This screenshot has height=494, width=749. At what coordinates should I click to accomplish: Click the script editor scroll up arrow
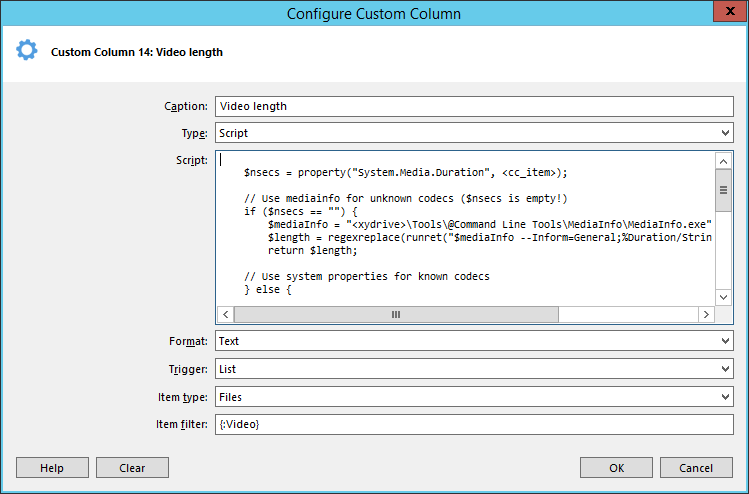pos(724,161)
